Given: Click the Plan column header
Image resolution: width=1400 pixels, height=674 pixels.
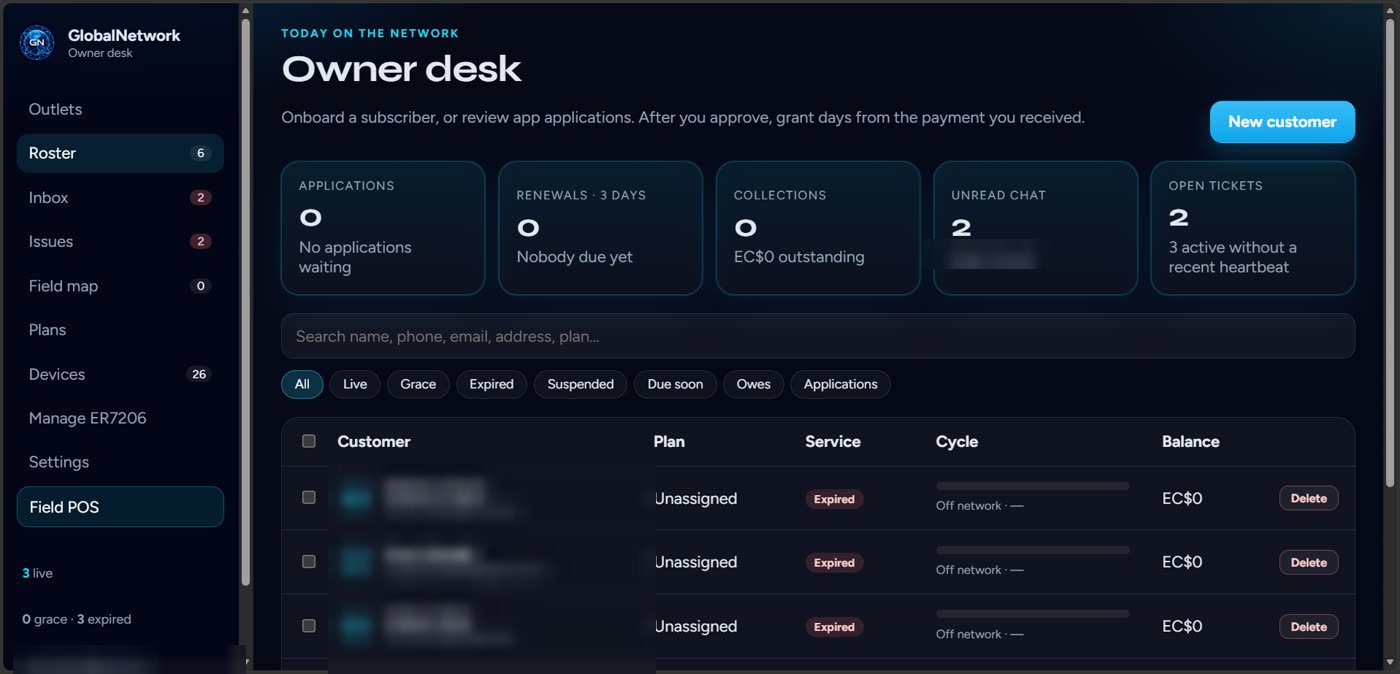Looking at the screenshot, I should coord(669,442).
